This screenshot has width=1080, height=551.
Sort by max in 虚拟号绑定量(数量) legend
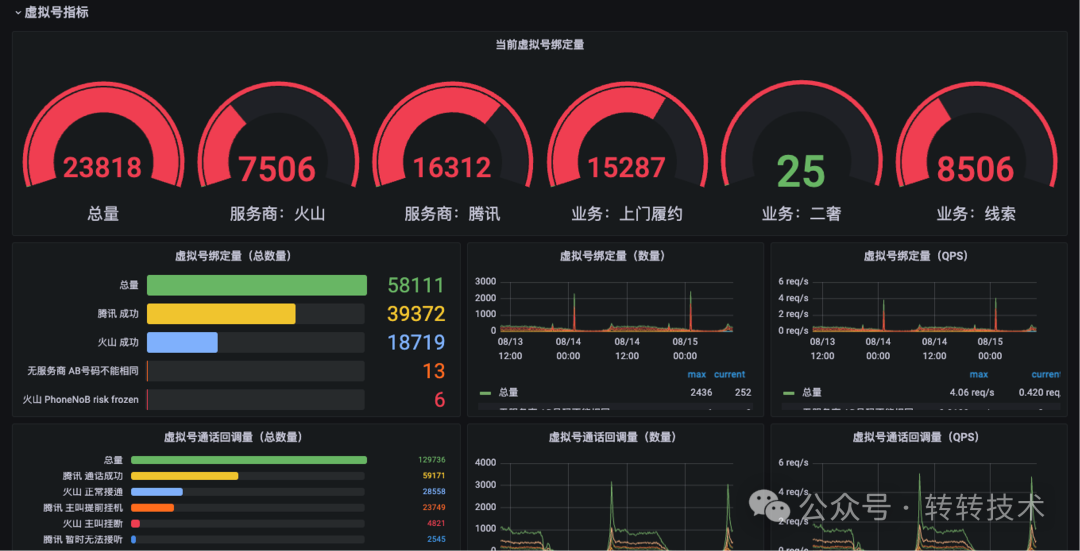click(696, 375)
